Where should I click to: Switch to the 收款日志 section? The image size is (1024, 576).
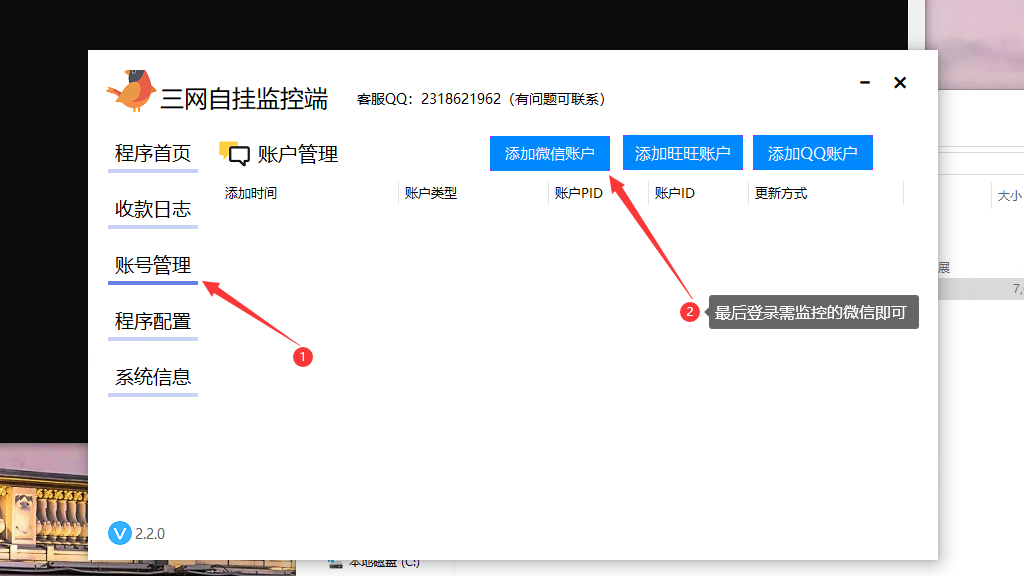point(152,210)
